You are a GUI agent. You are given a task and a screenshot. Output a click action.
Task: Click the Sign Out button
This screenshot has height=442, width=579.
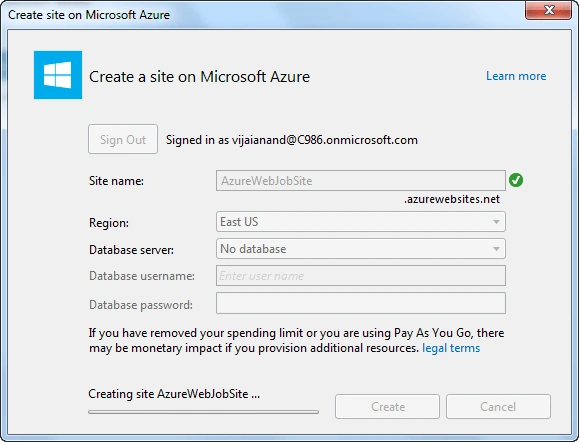pyautogui.click(x=123, y=139)
